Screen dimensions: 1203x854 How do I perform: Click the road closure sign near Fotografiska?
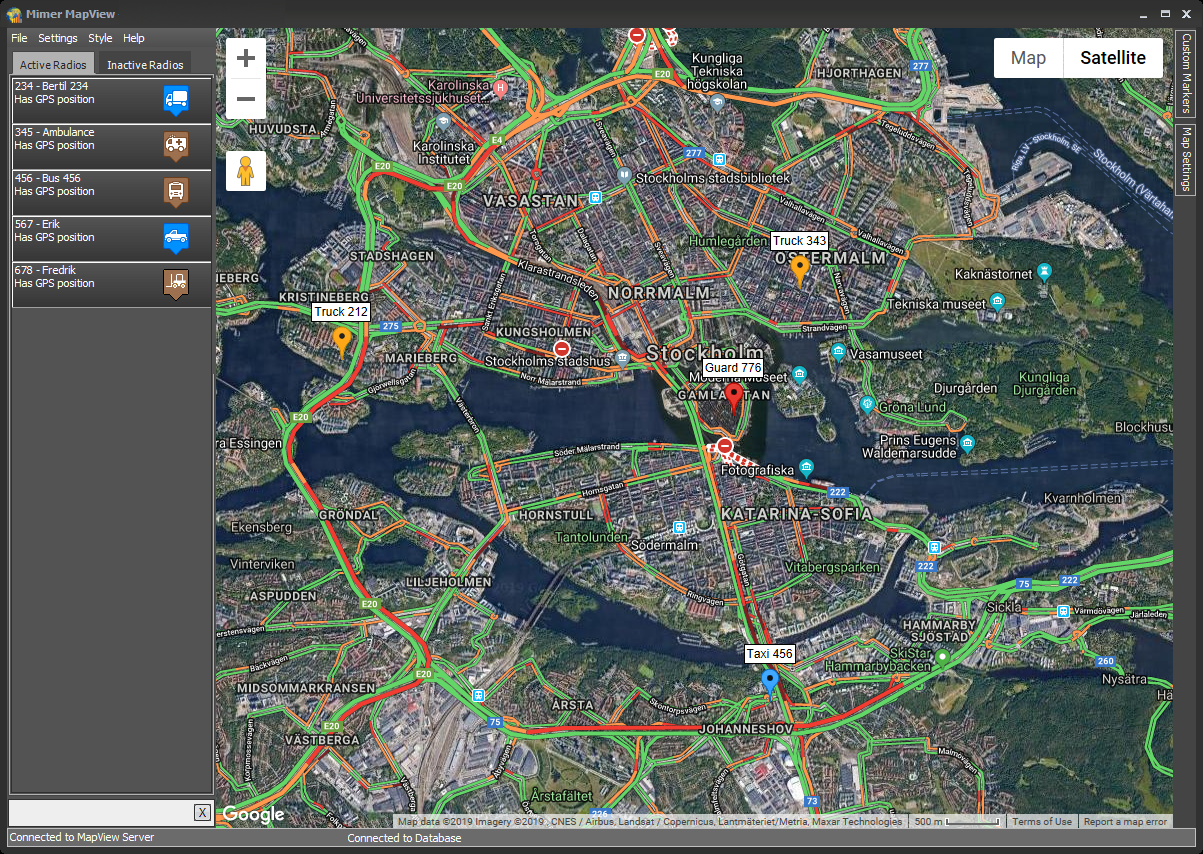[x=725, y=447]
